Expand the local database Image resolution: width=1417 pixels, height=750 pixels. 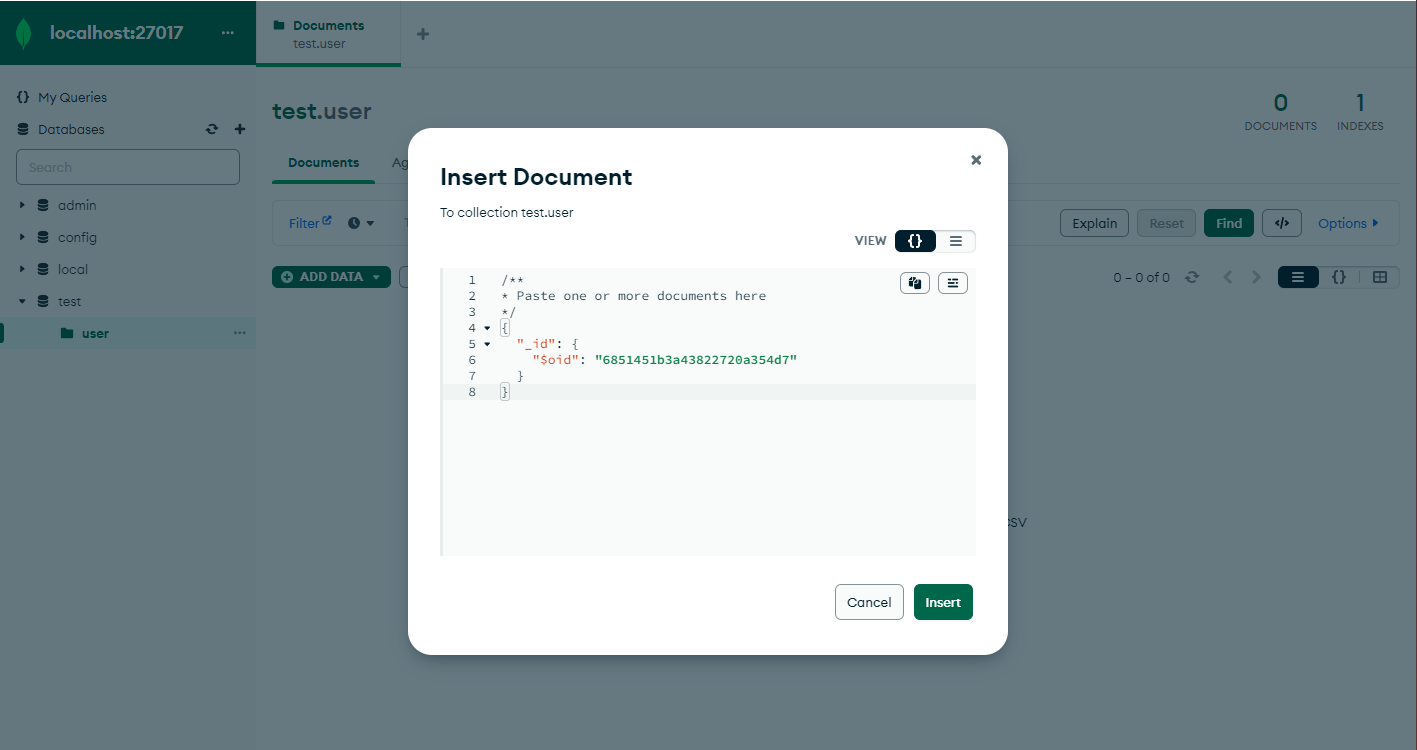[x=22, y=269]
